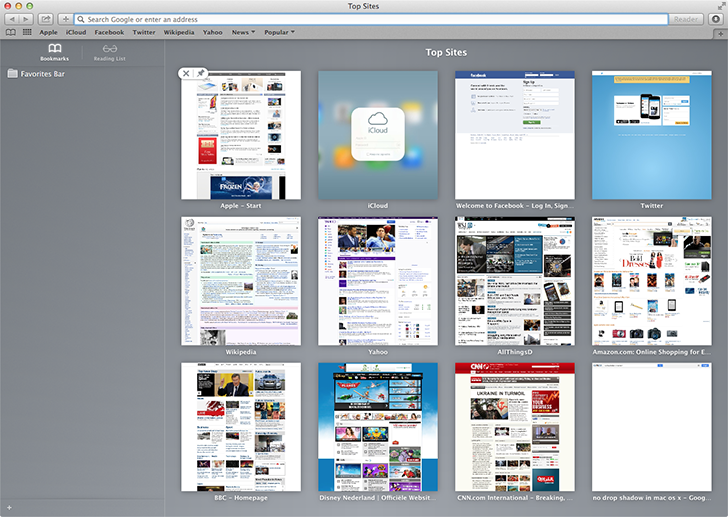Image resolution: width=728 pixels, height=517 pixels.
Task: Open the new tab plus button
Action: pyautogui.click(x=721, y=33)
